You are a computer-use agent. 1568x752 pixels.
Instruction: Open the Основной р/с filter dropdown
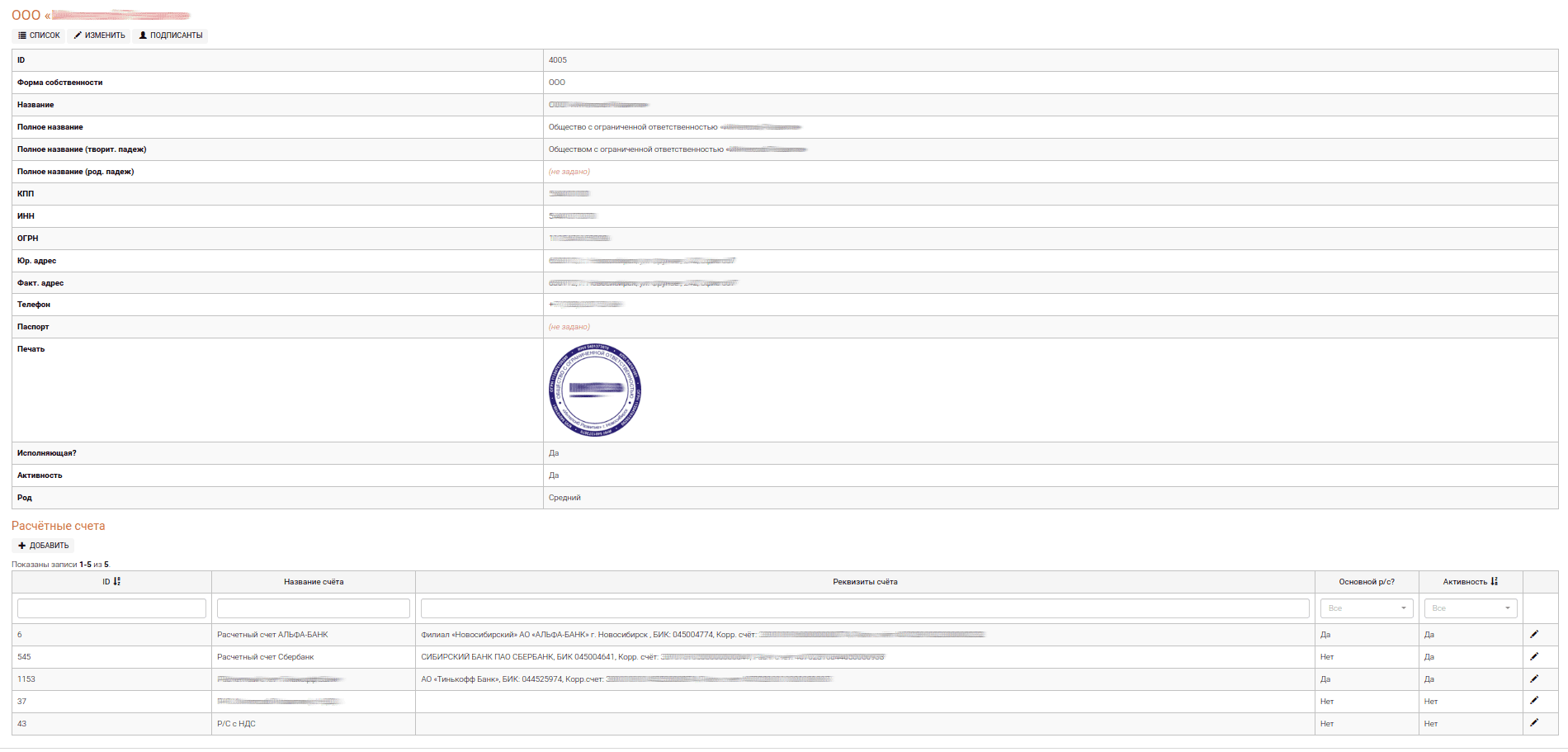point(1367,608)
